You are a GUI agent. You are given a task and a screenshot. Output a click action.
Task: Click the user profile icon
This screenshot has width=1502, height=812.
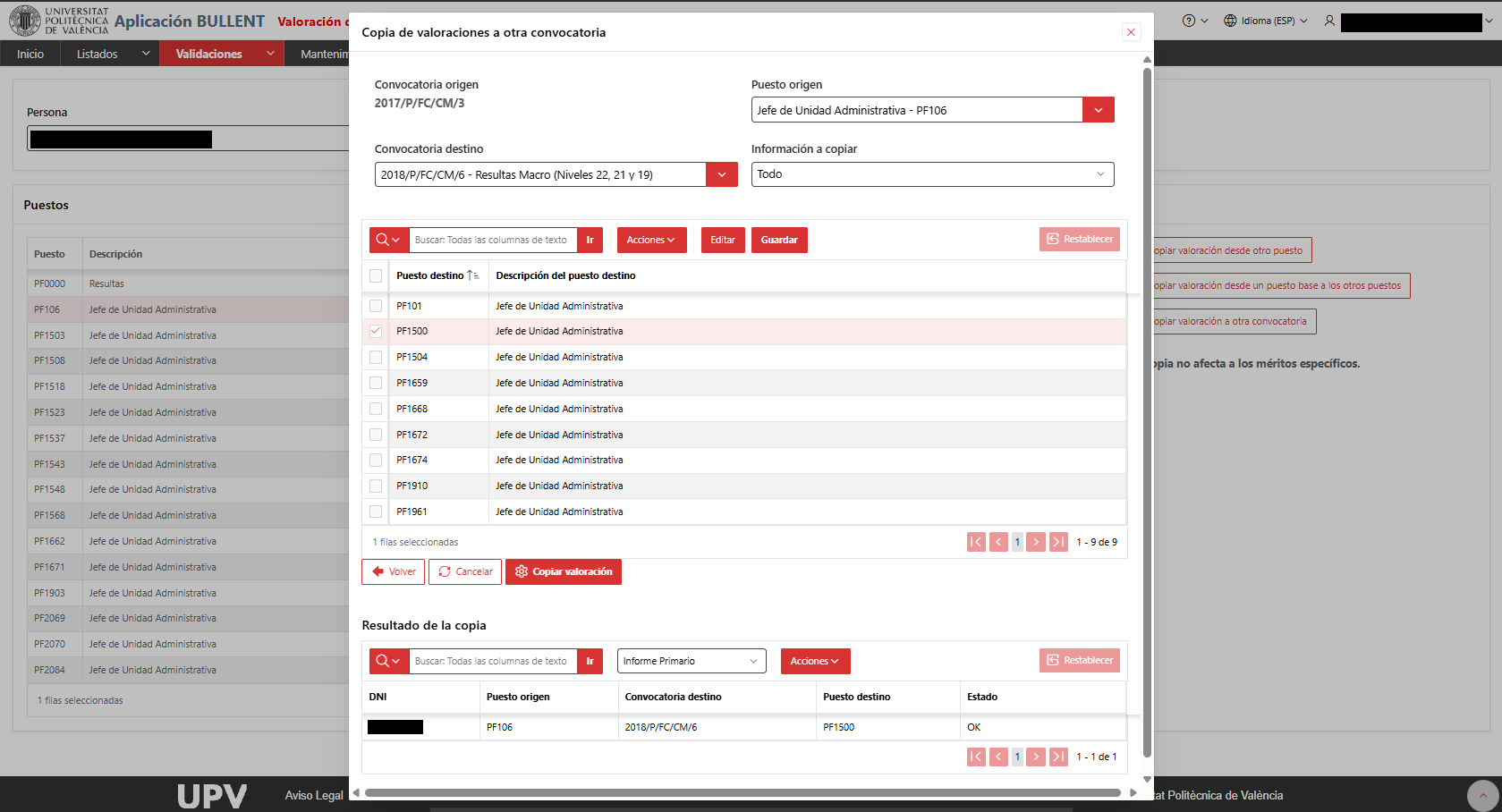pyautogui.click(x=1329, y=21)
